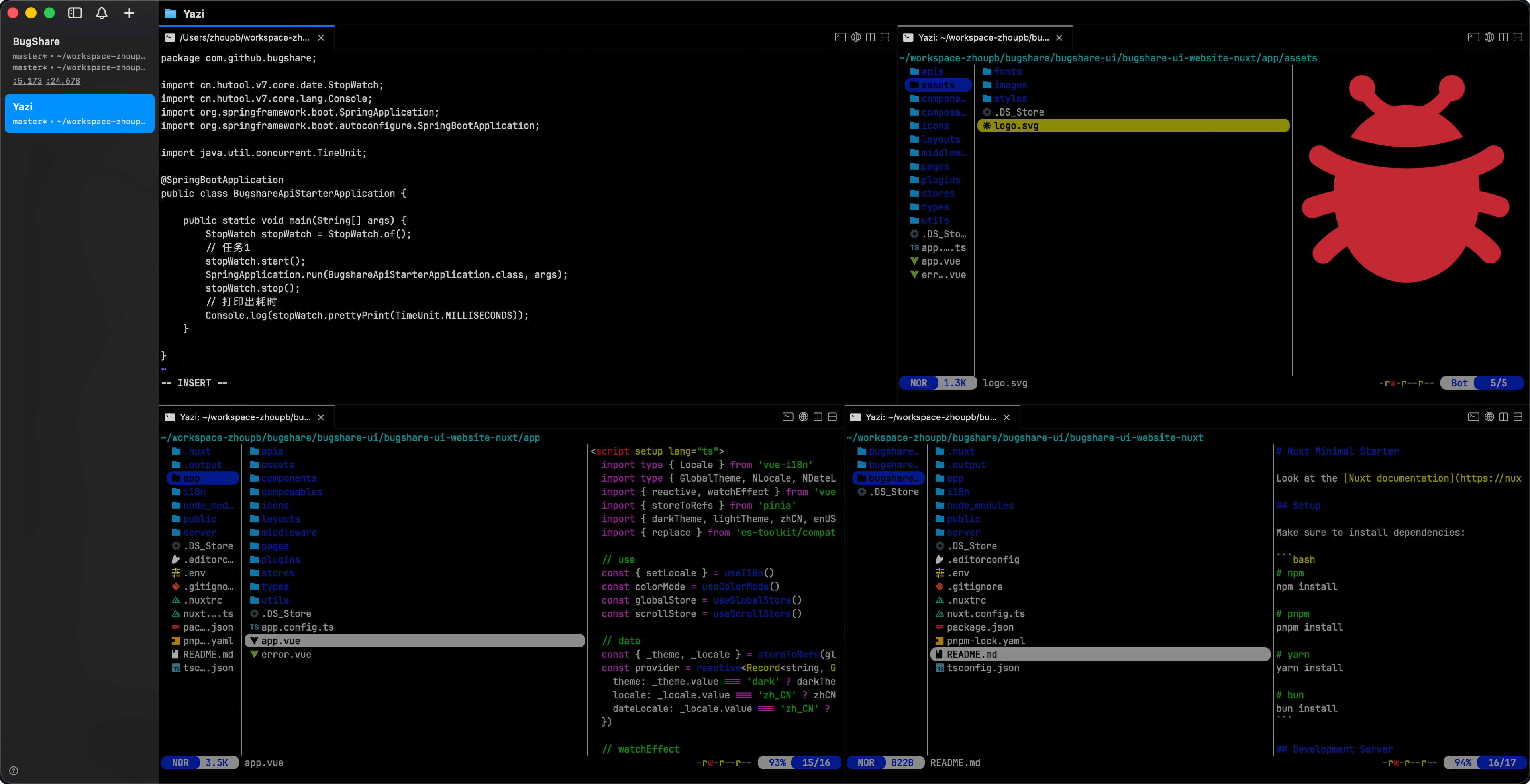Open new browser in bottom-left pane

point(803,417)
